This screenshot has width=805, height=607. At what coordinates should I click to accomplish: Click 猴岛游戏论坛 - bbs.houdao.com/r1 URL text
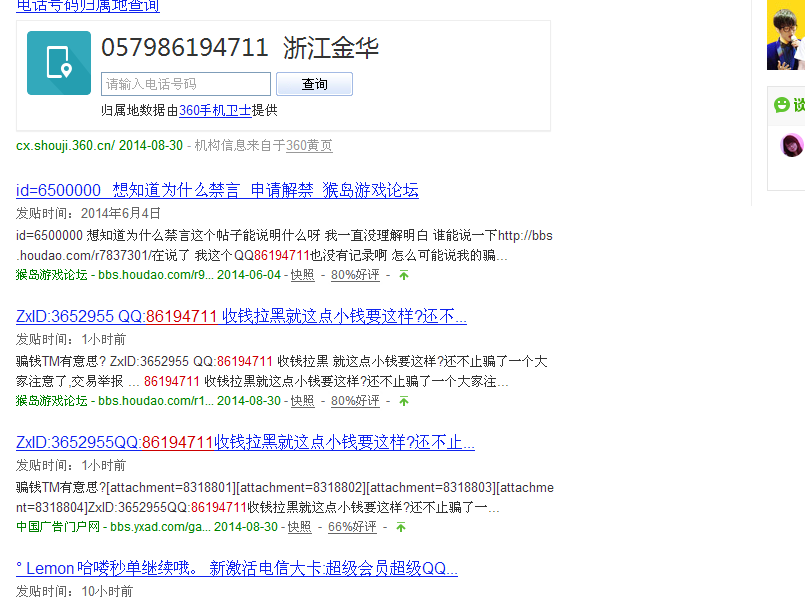click(114, 401)
